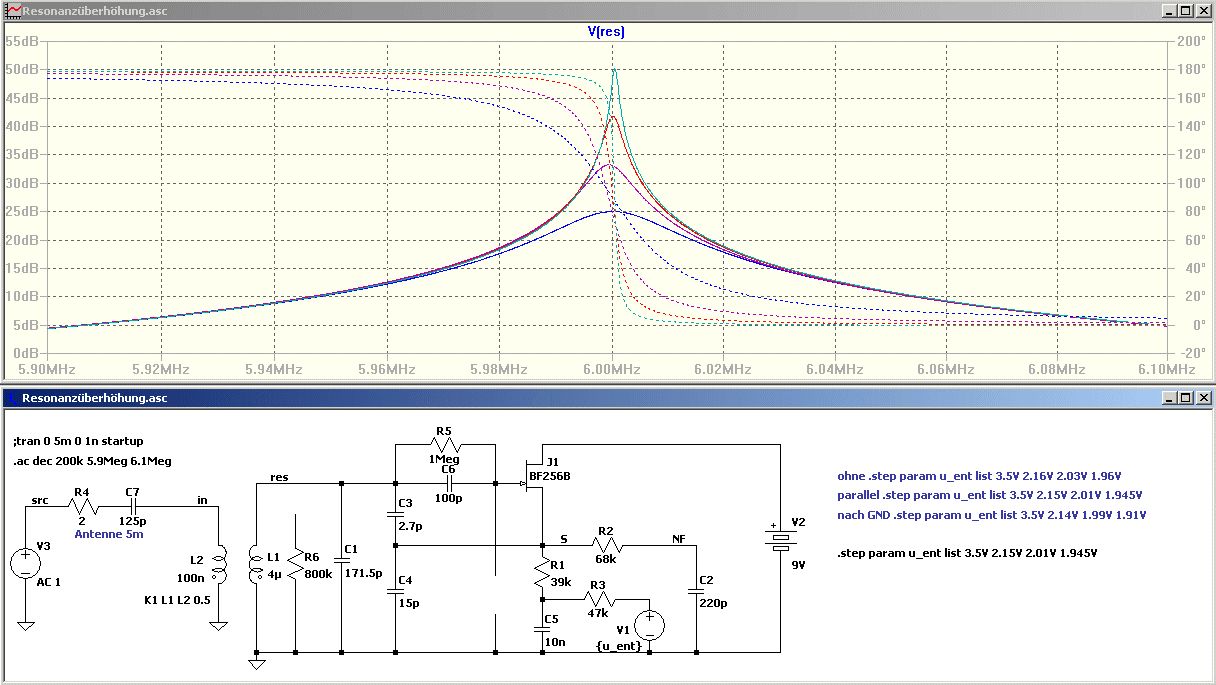Screen dimensions: 1216x685
Task: Close the waveform plot window
Action: point(1203,10)
